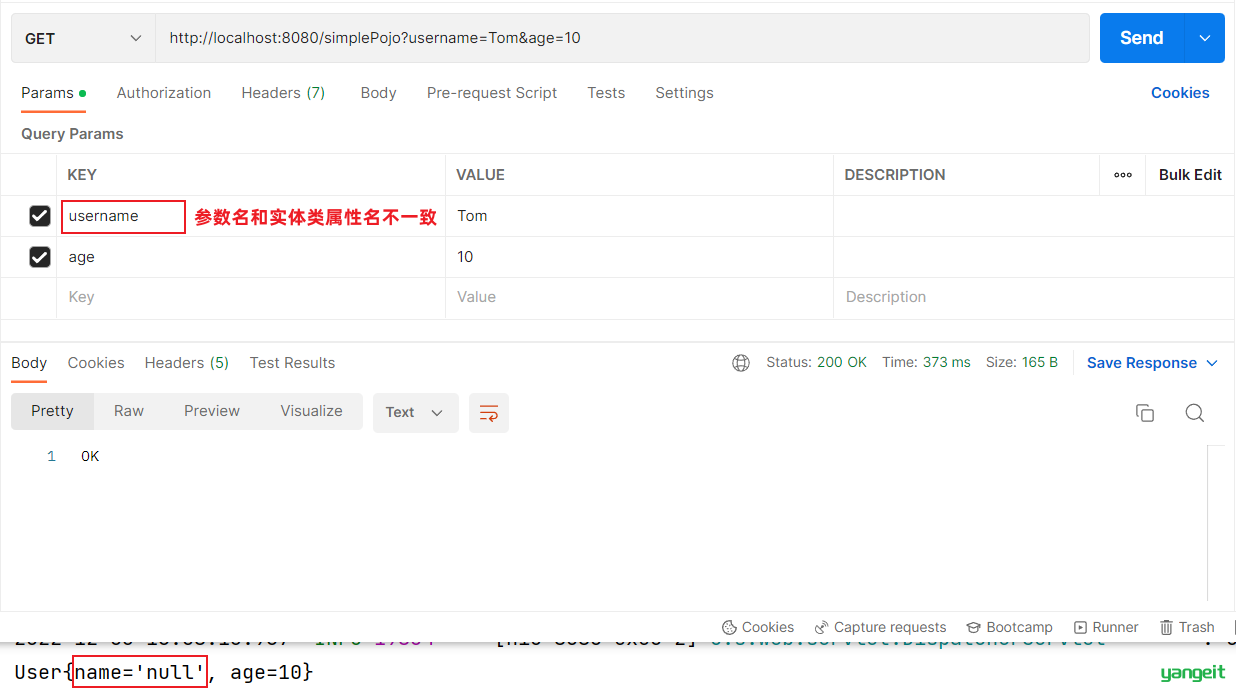Open Bootcamp in the status bar
This screenshot has width=1236, height=692.
[x=1009, y=627]
